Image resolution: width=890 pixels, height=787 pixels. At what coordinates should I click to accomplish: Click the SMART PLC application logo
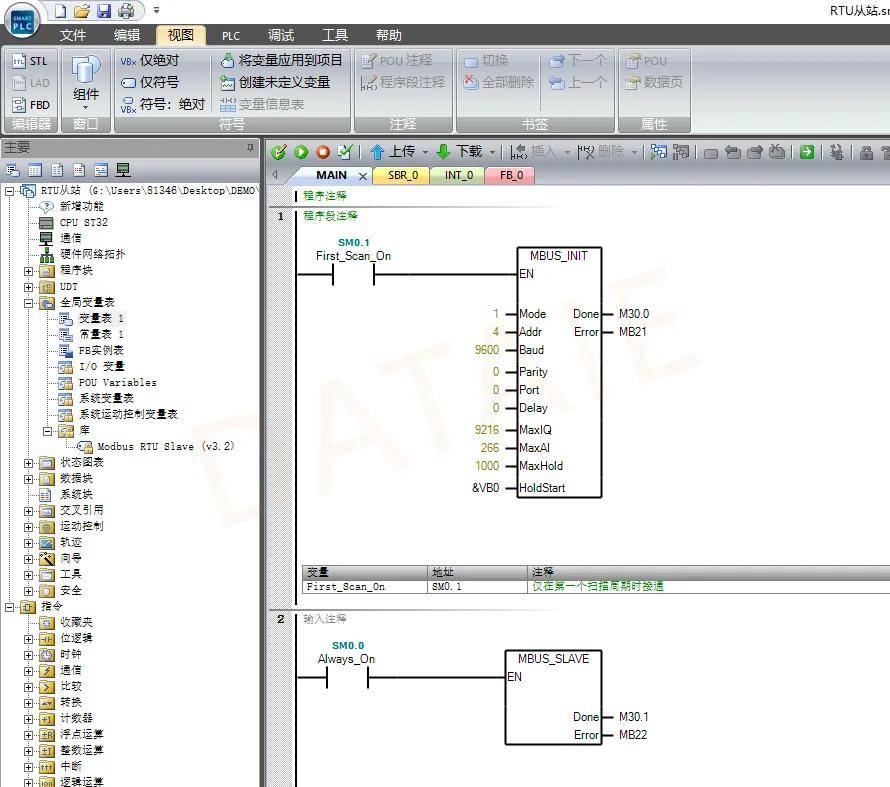tap(22, 22)
